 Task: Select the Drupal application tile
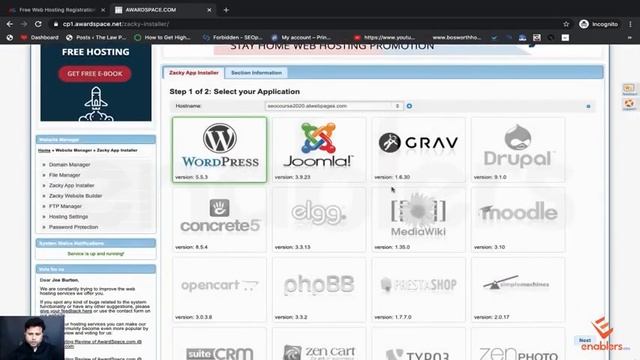(518, 150)
